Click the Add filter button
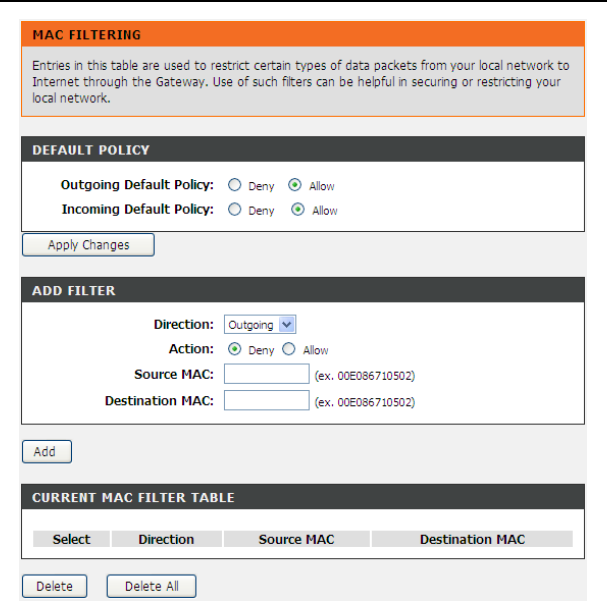The image size is (607, 601). [x=47, y=452]
